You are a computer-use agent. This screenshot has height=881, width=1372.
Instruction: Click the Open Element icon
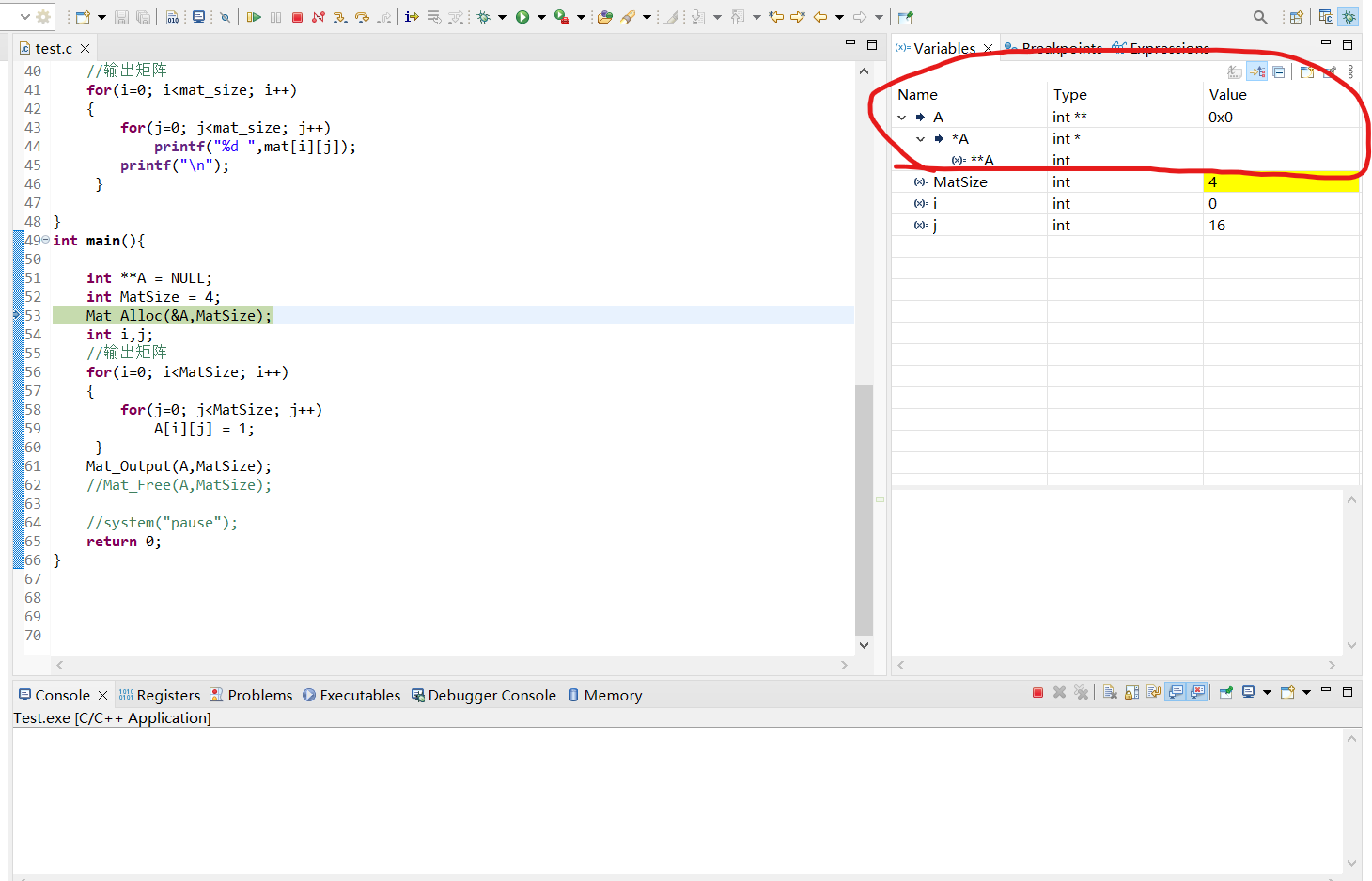click(604, 17)
